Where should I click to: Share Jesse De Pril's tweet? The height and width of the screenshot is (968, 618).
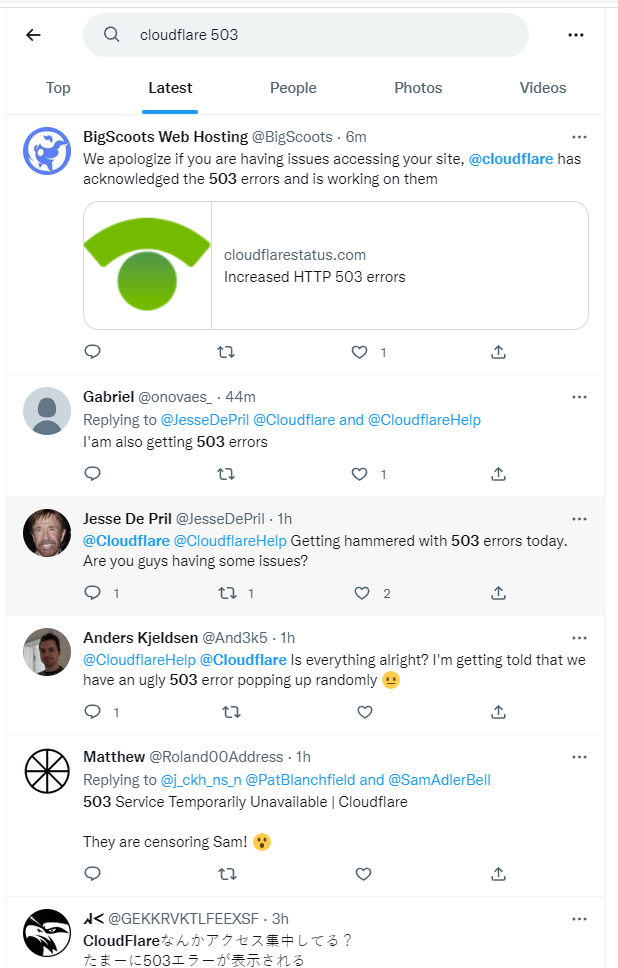(498, 593)
